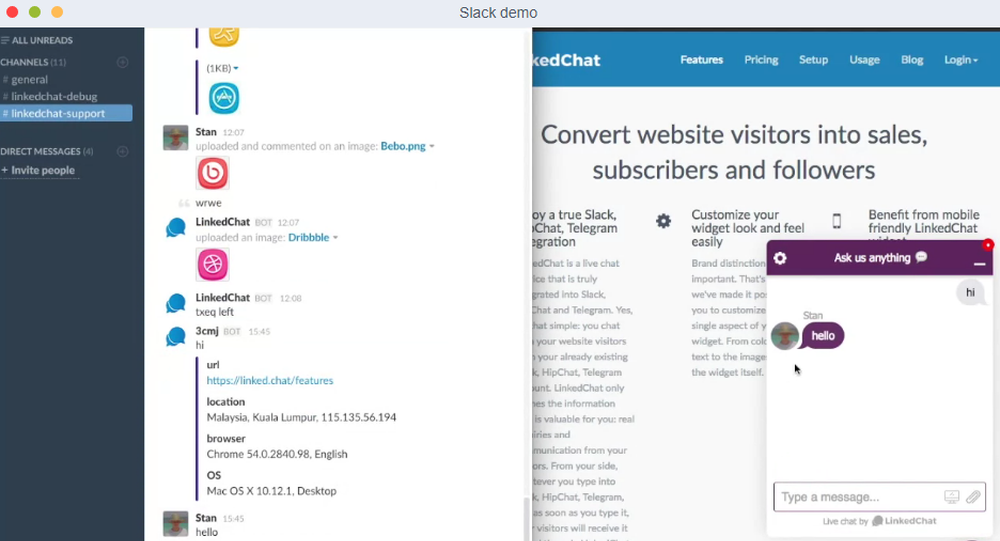The width and height of the screenshot is (1000, 541).
Task: Click the LinkedChat logo on webpage header
Action: [x=566, y=60]
